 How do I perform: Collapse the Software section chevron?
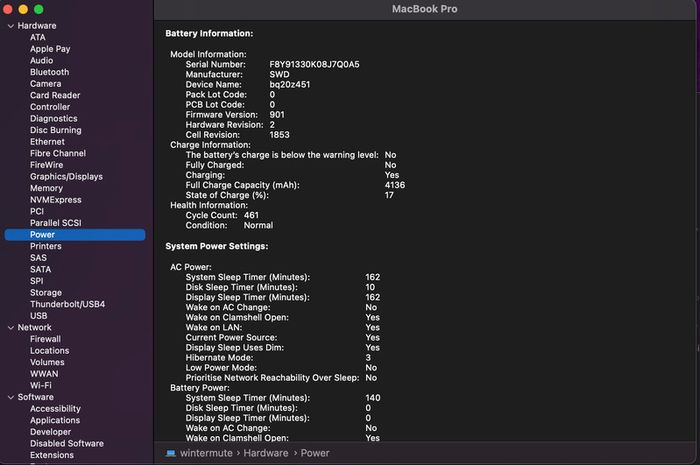coord(11,397)
